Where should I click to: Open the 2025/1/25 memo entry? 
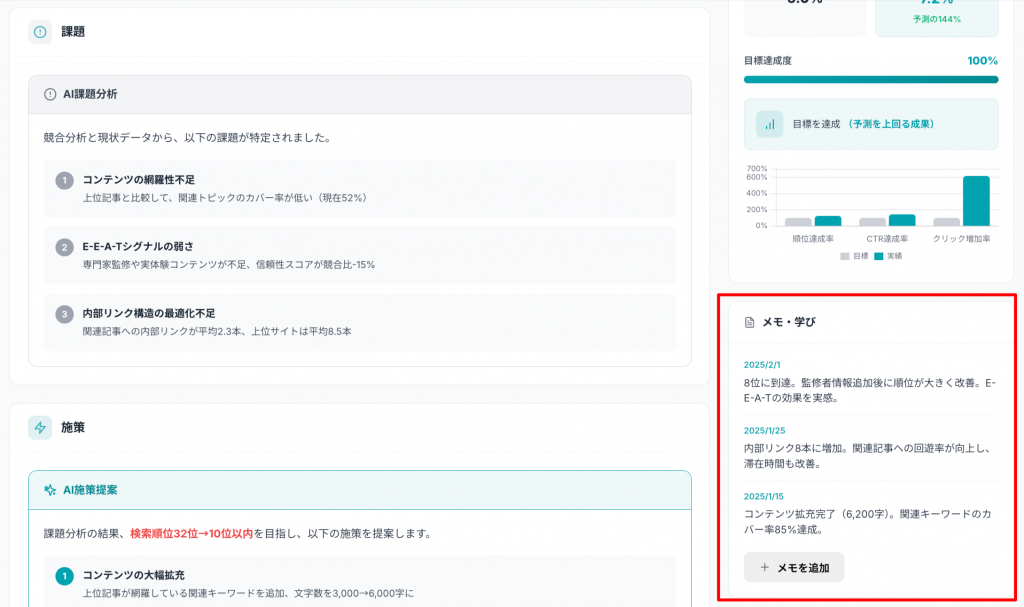click(870, 449)
